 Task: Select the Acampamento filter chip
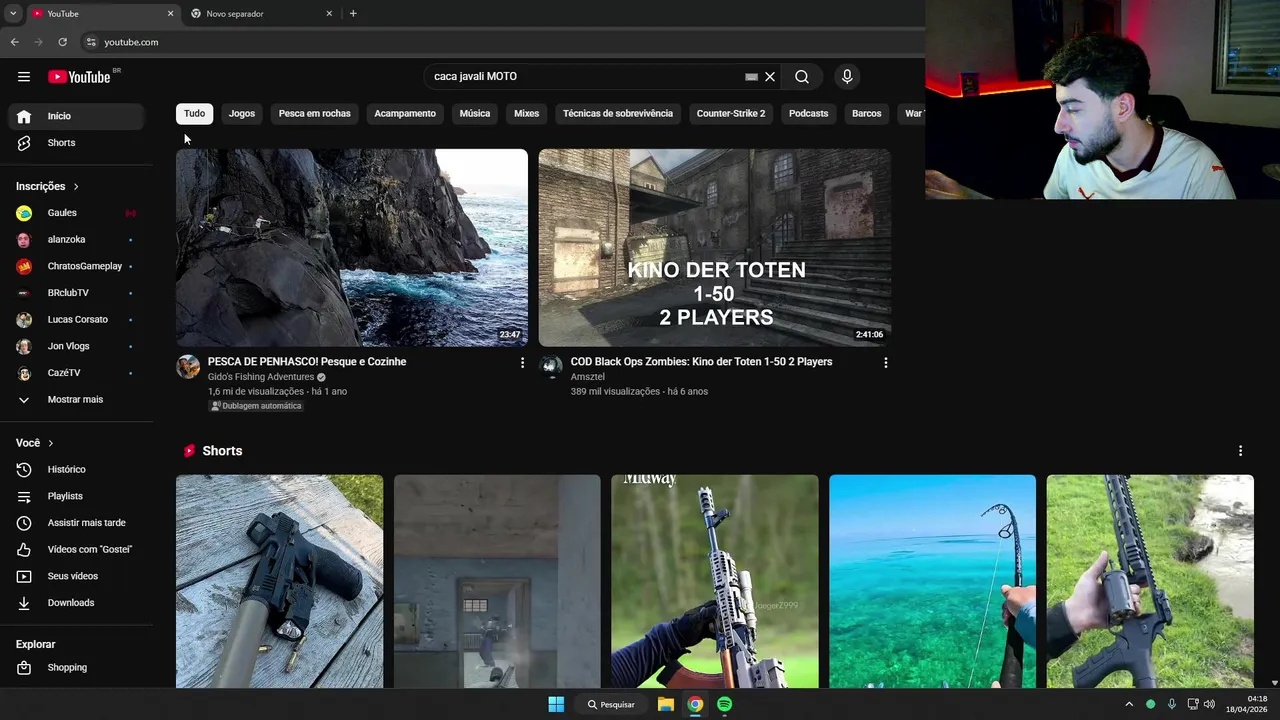(x=405, y=114)
